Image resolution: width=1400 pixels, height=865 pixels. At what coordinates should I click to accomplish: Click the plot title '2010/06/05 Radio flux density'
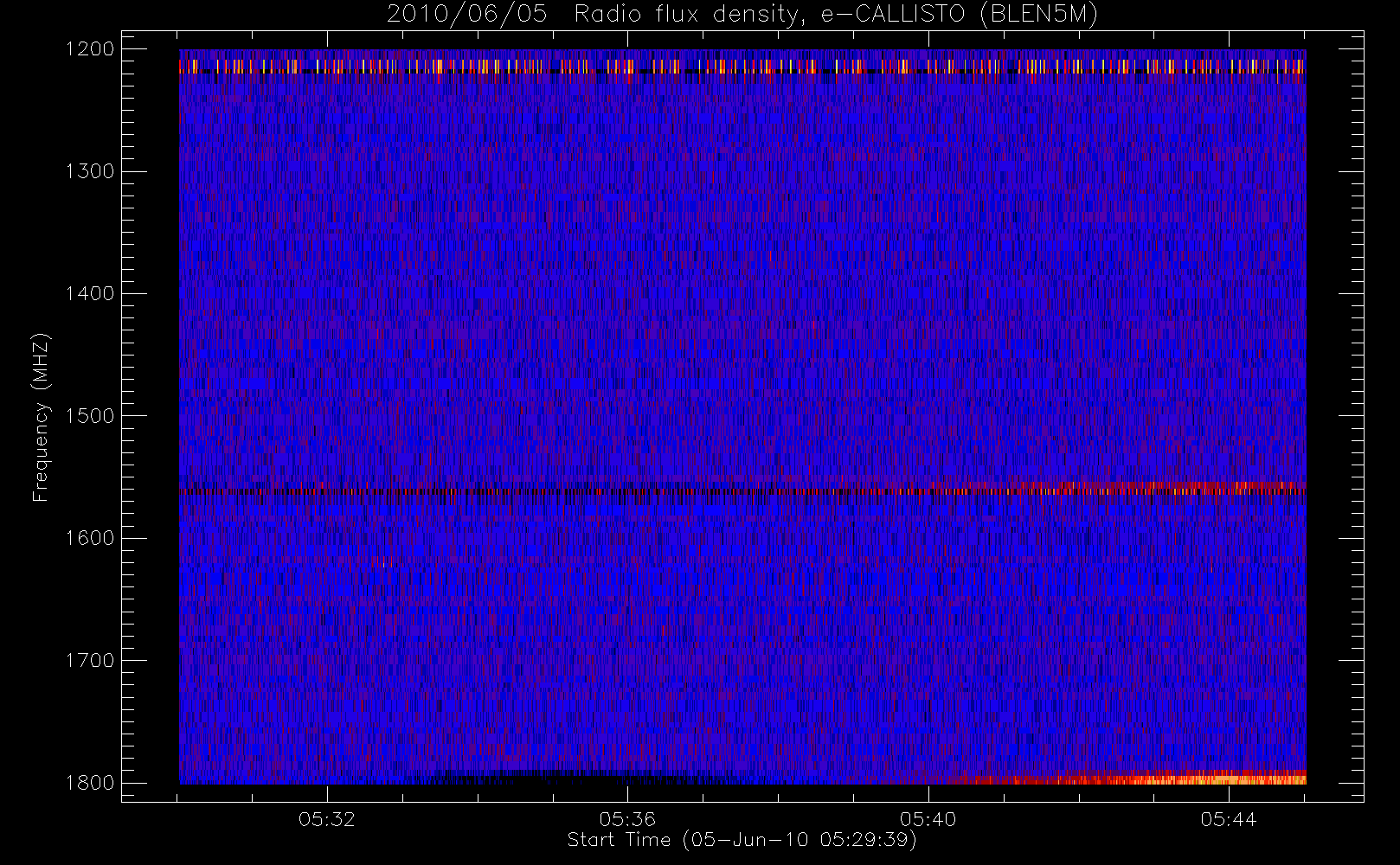(742, 15)
